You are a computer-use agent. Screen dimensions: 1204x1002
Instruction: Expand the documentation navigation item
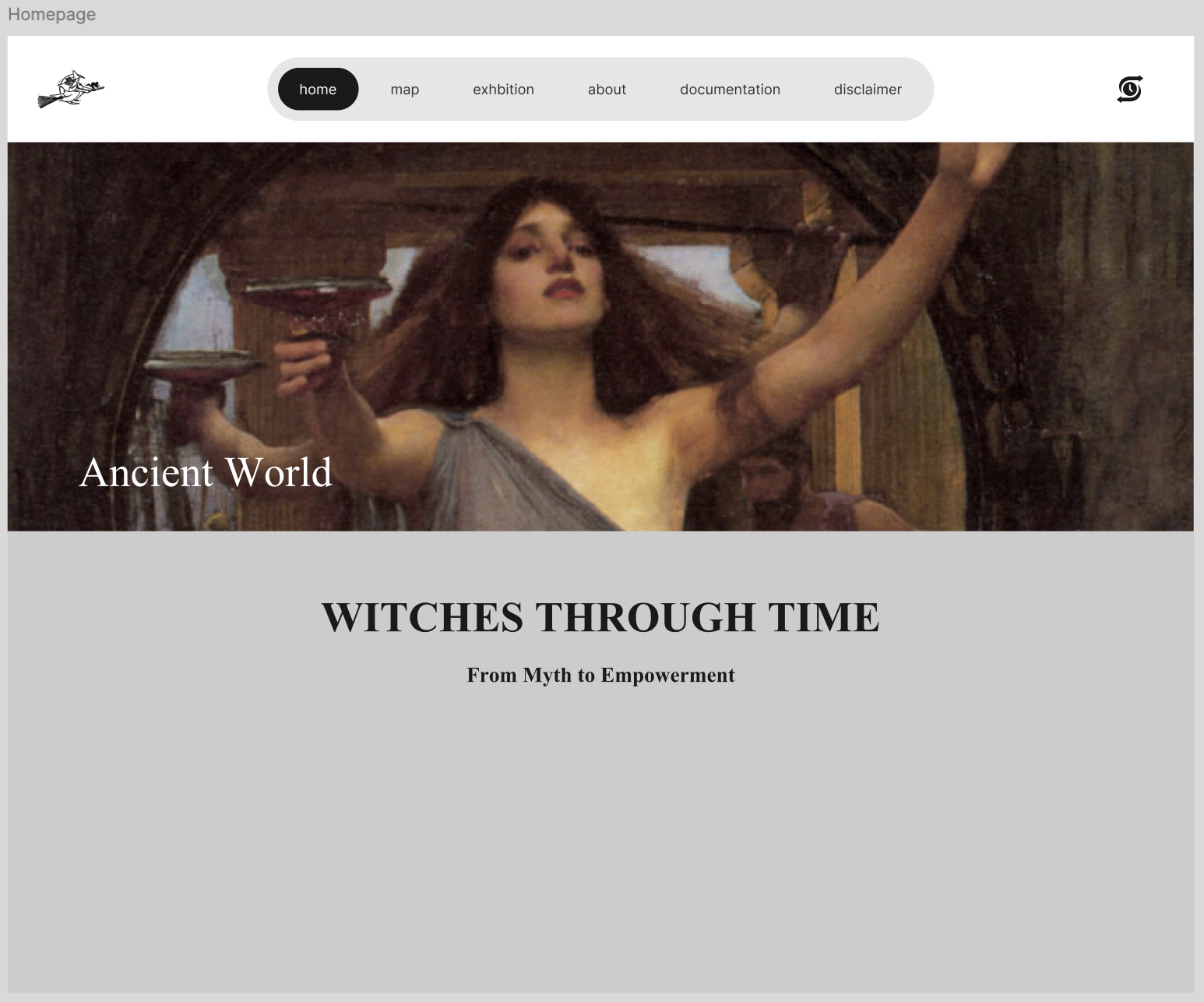[x=730, y=89]
